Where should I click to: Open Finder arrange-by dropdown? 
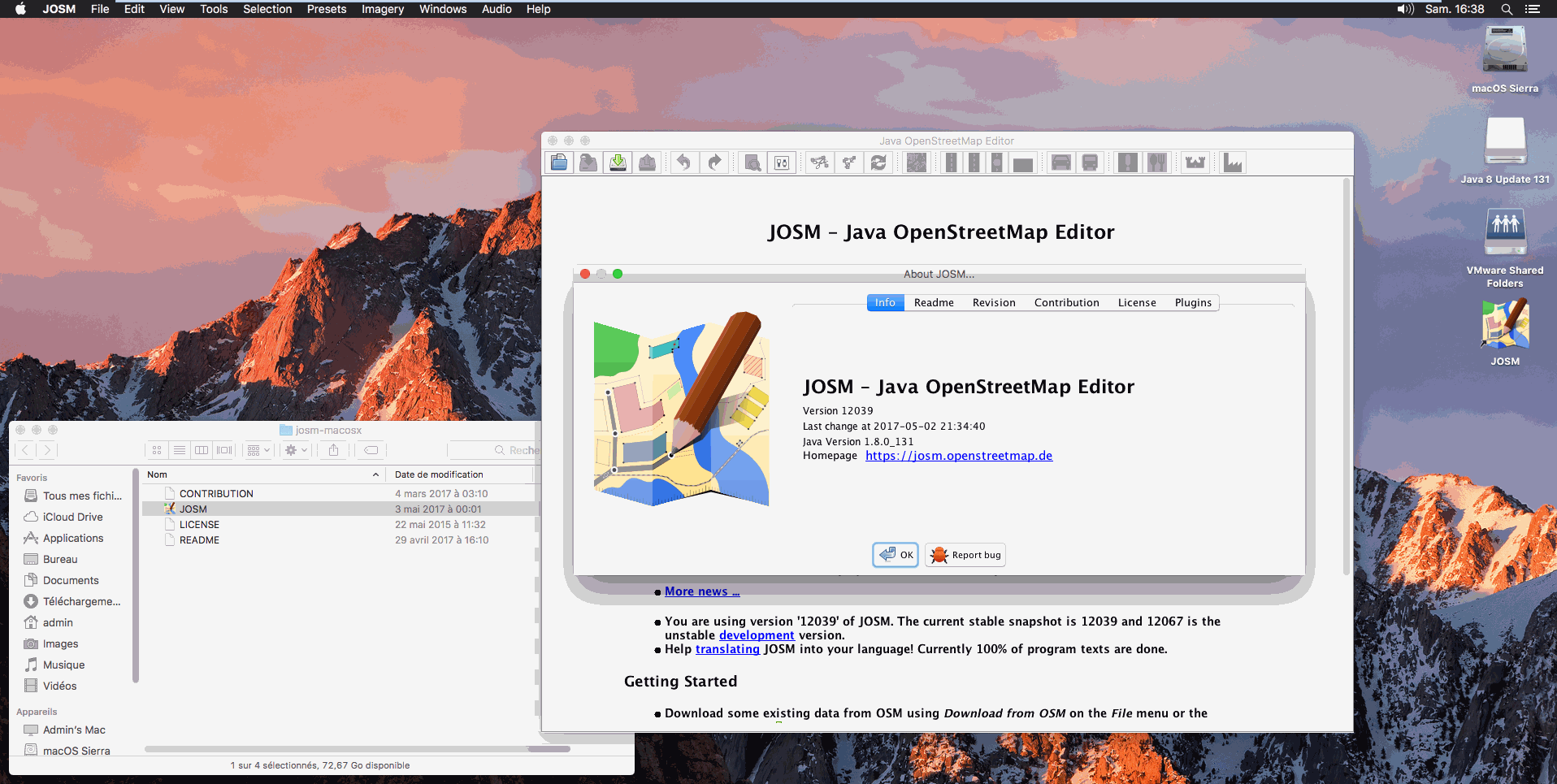click(258, 450)
